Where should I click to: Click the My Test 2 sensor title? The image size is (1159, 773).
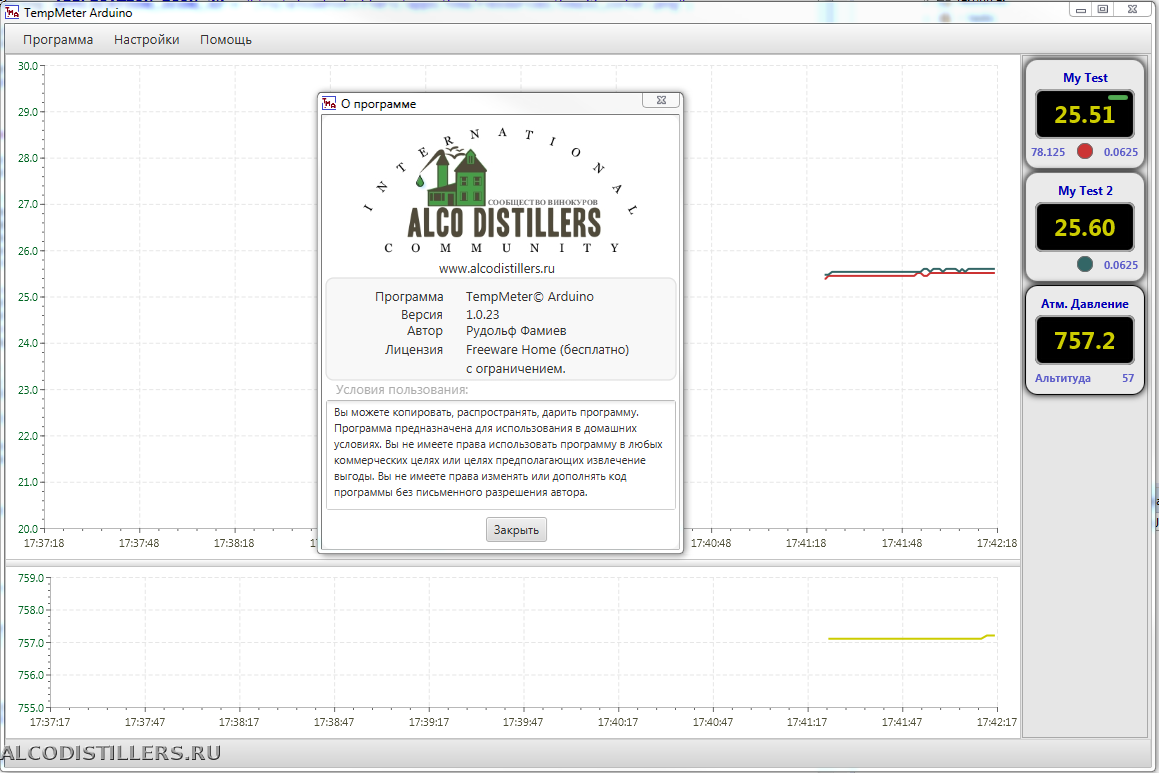pos(1085,191)
